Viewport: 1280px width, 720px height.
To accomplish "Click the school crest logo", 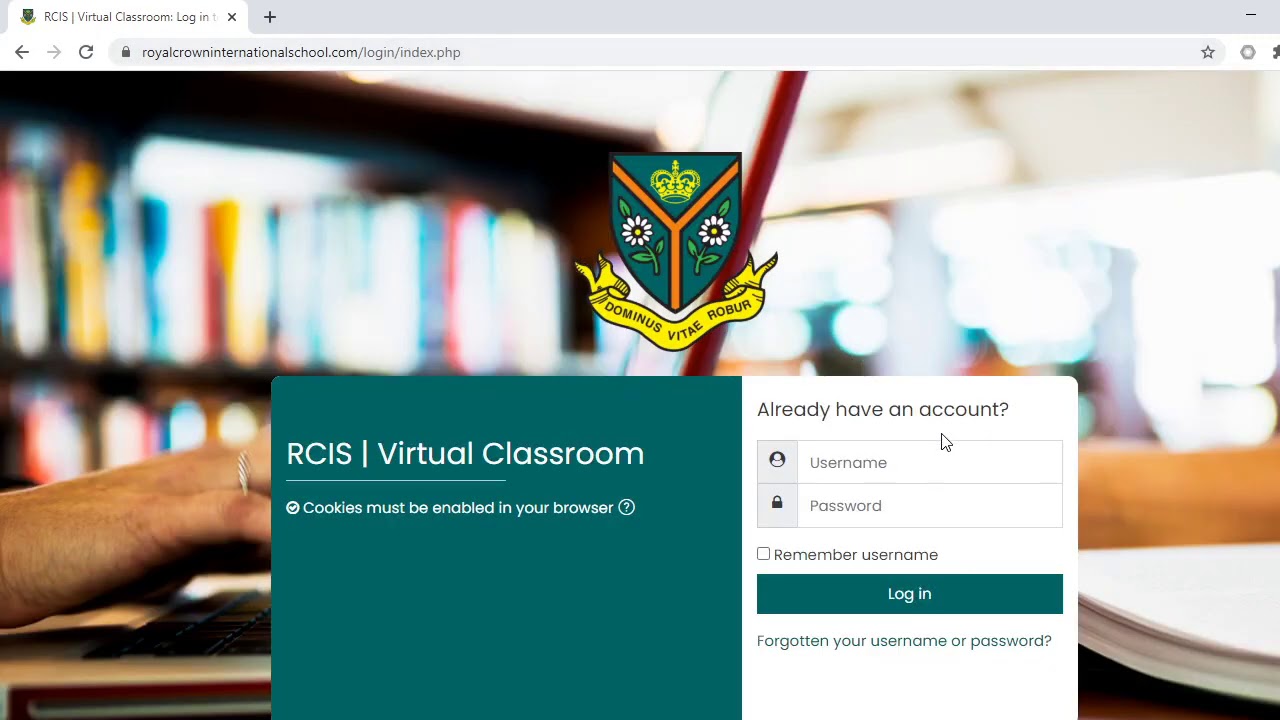I will (x=676, y=251).
